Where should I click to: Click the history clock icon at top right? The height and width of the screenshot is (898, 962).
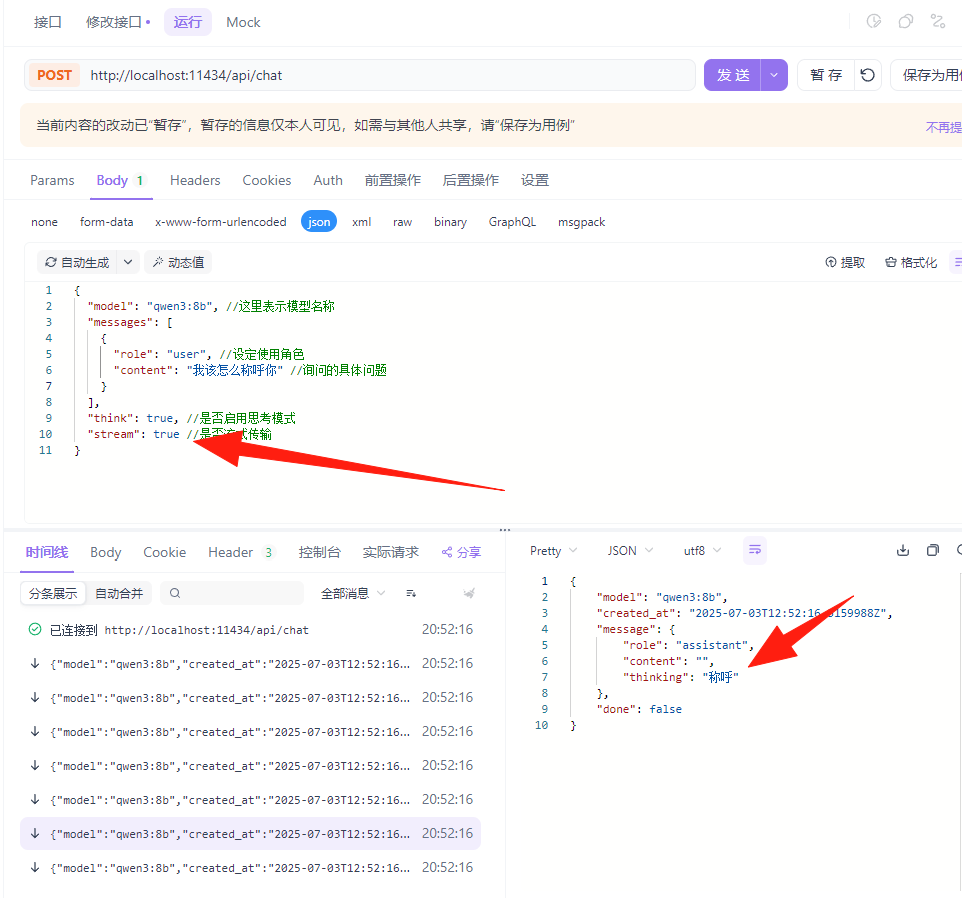(874, 21)
